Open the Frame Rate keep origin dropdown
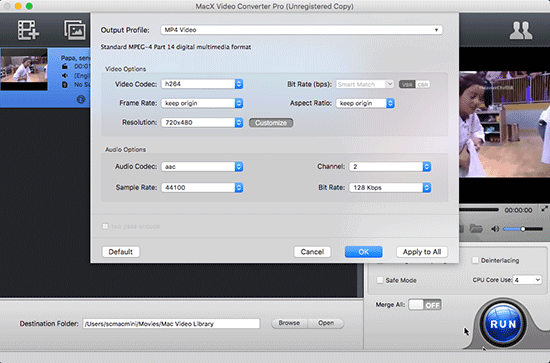The height and width of the screenshot is (363, 550). [202, 103]
